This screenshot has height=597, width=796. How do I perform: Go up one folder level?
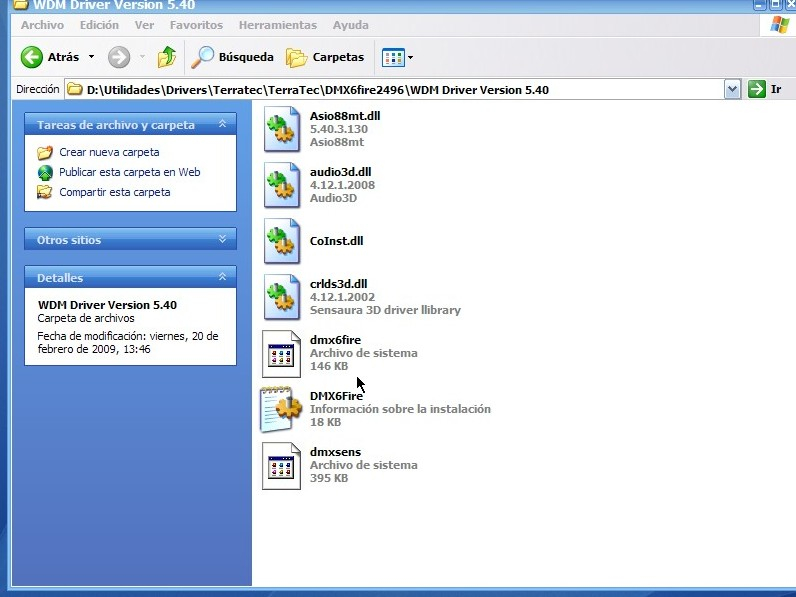coord(167,57)
